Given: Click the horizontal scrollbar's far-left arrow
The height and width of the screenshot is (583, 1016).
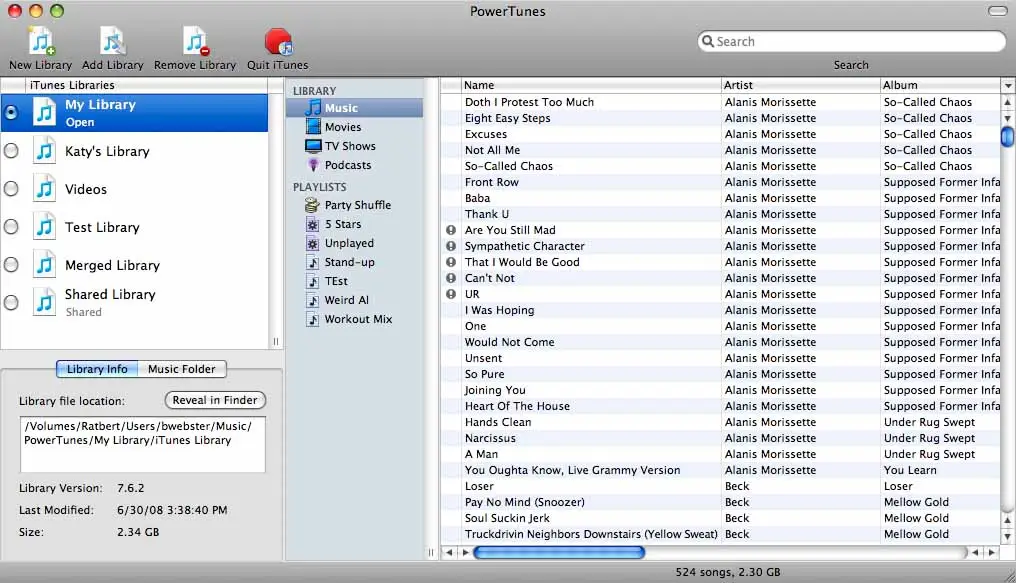Looking at the screenshot, I should [x=449, y=553].
